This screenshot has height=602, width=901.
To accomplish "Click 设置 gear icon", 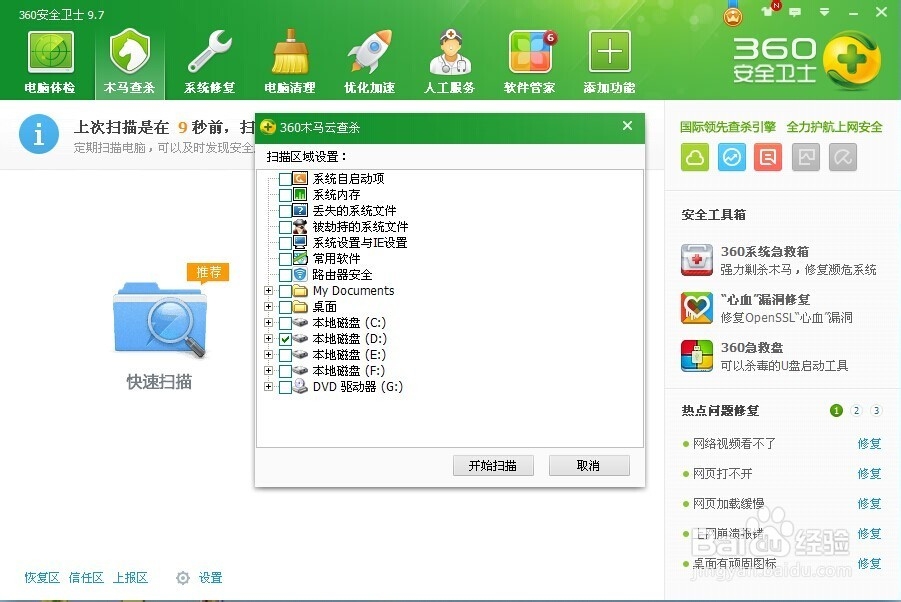I will [183, 578].
